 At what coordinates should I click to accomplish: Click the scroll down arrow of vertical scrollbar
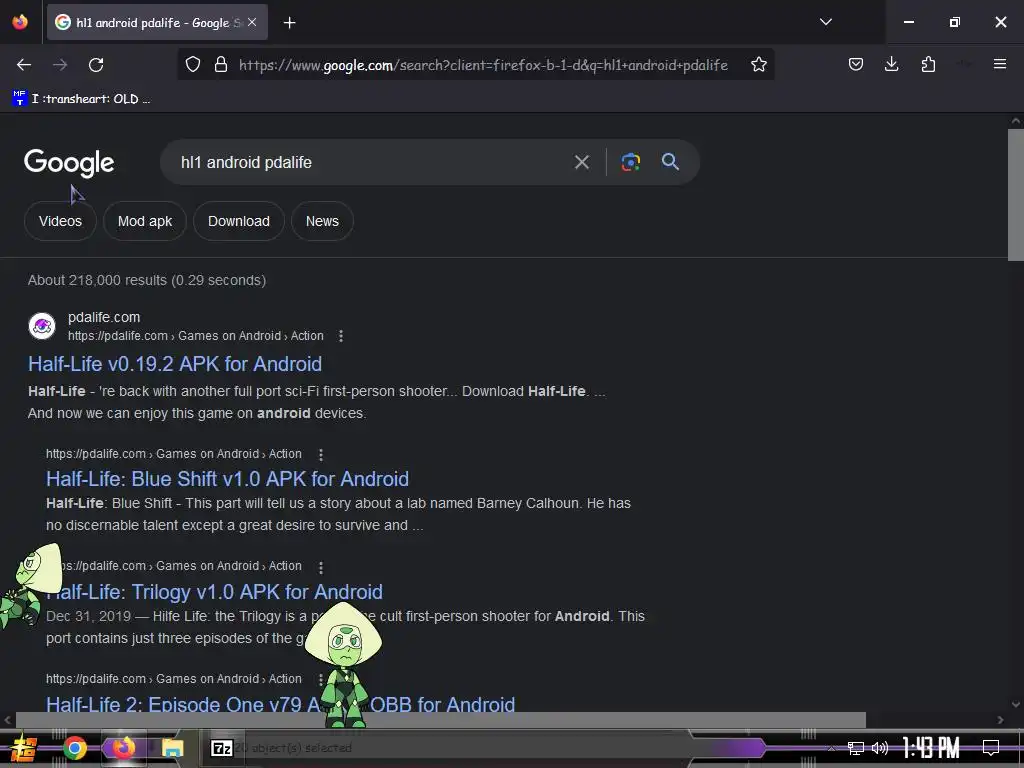tap(1016, 705)
